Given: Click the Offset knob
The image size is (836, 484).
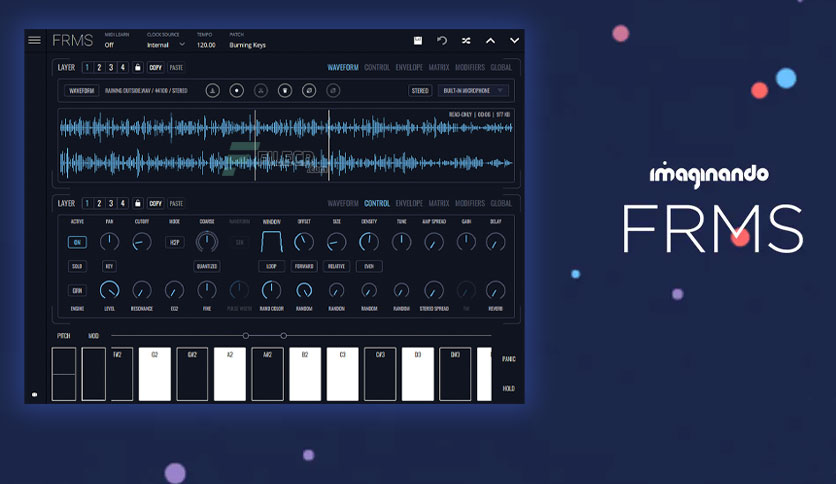Looking at the screenshot, I should [304, 242].
